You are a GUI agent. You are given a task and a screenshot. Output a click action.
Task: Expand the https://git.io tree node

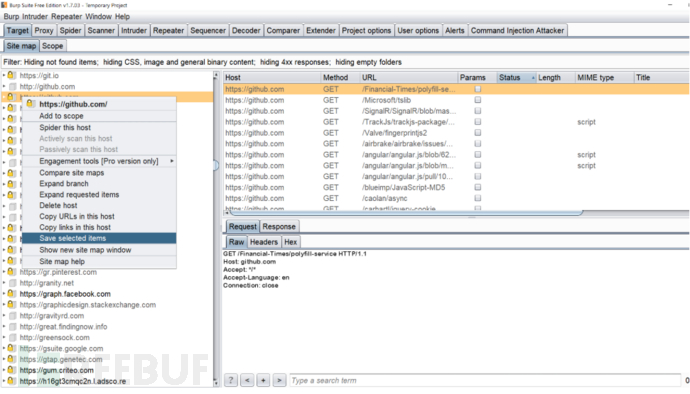[4, 75]
